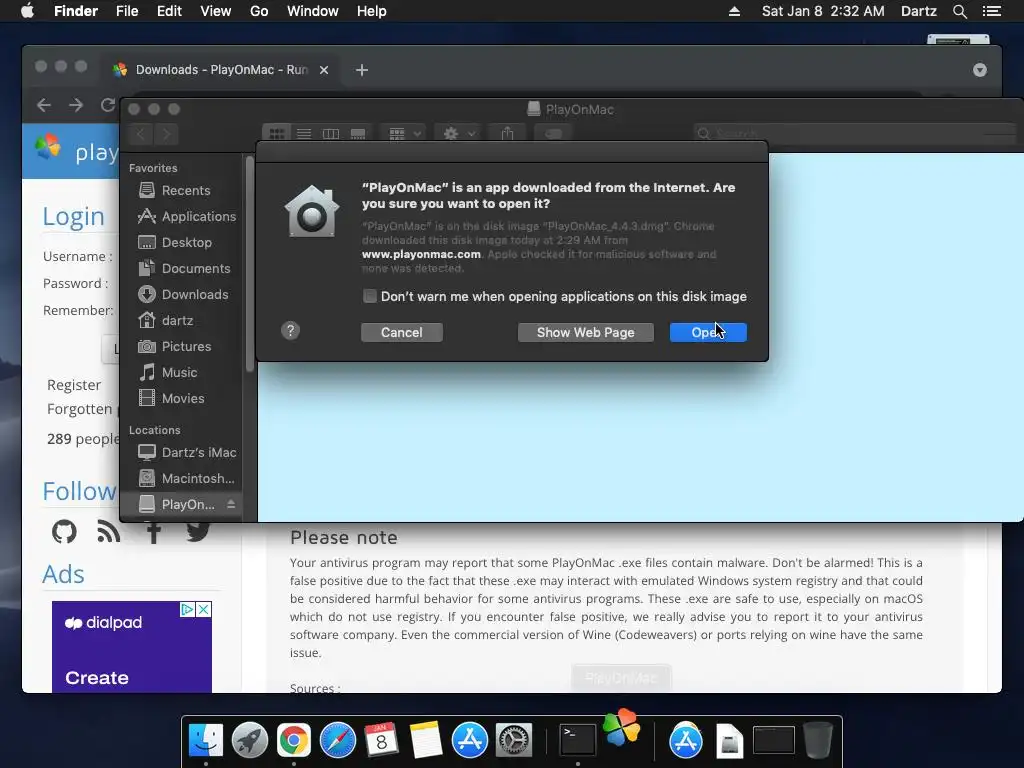Switch Finder to icon view
This screenshot has width=1024, height=768.
coord(277,134)
